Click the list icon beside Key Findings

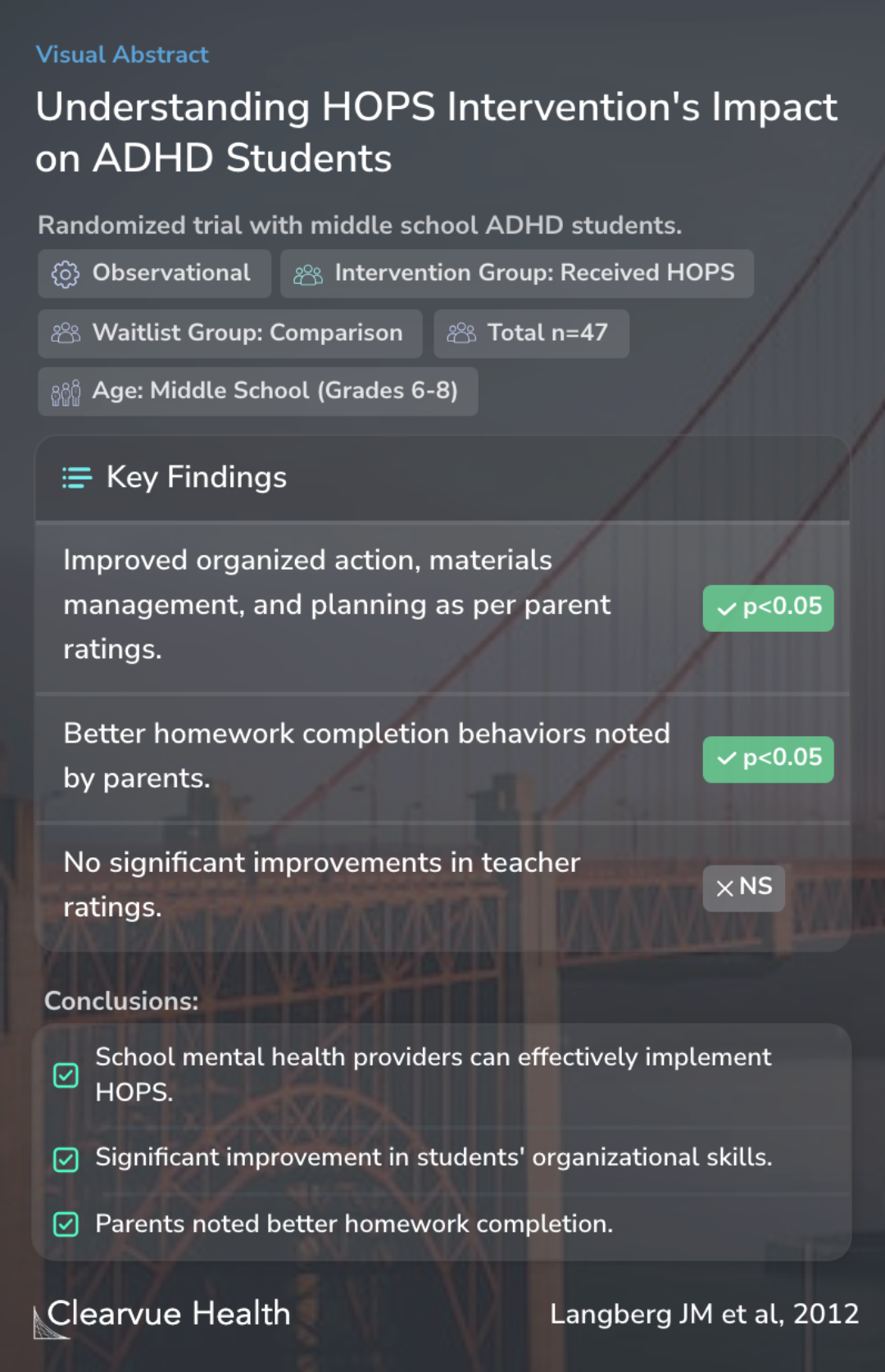pyautogui.click(x=77, y=478)
